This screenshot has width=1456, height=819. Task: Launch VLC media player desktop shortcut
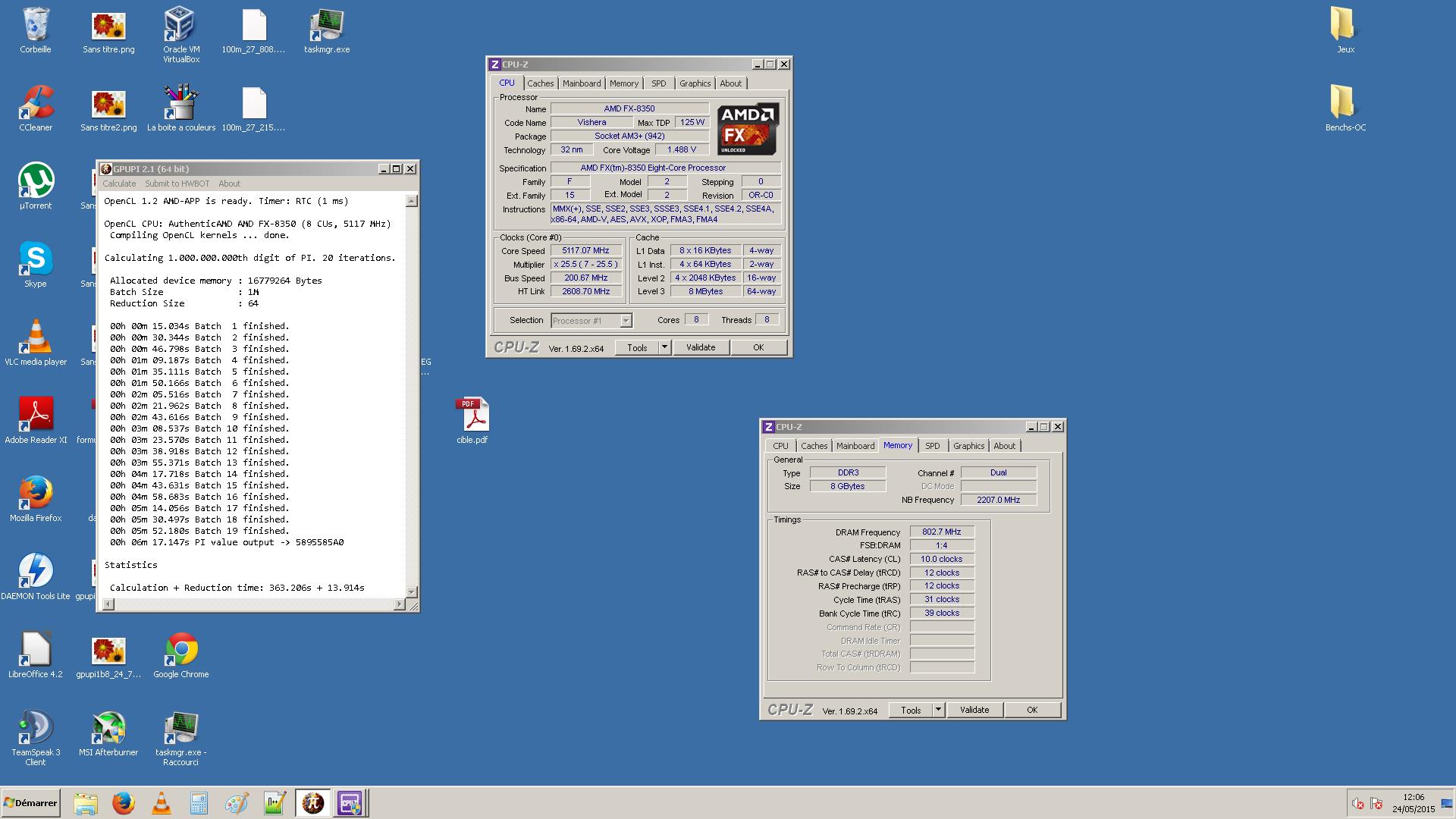coord(36,343)
